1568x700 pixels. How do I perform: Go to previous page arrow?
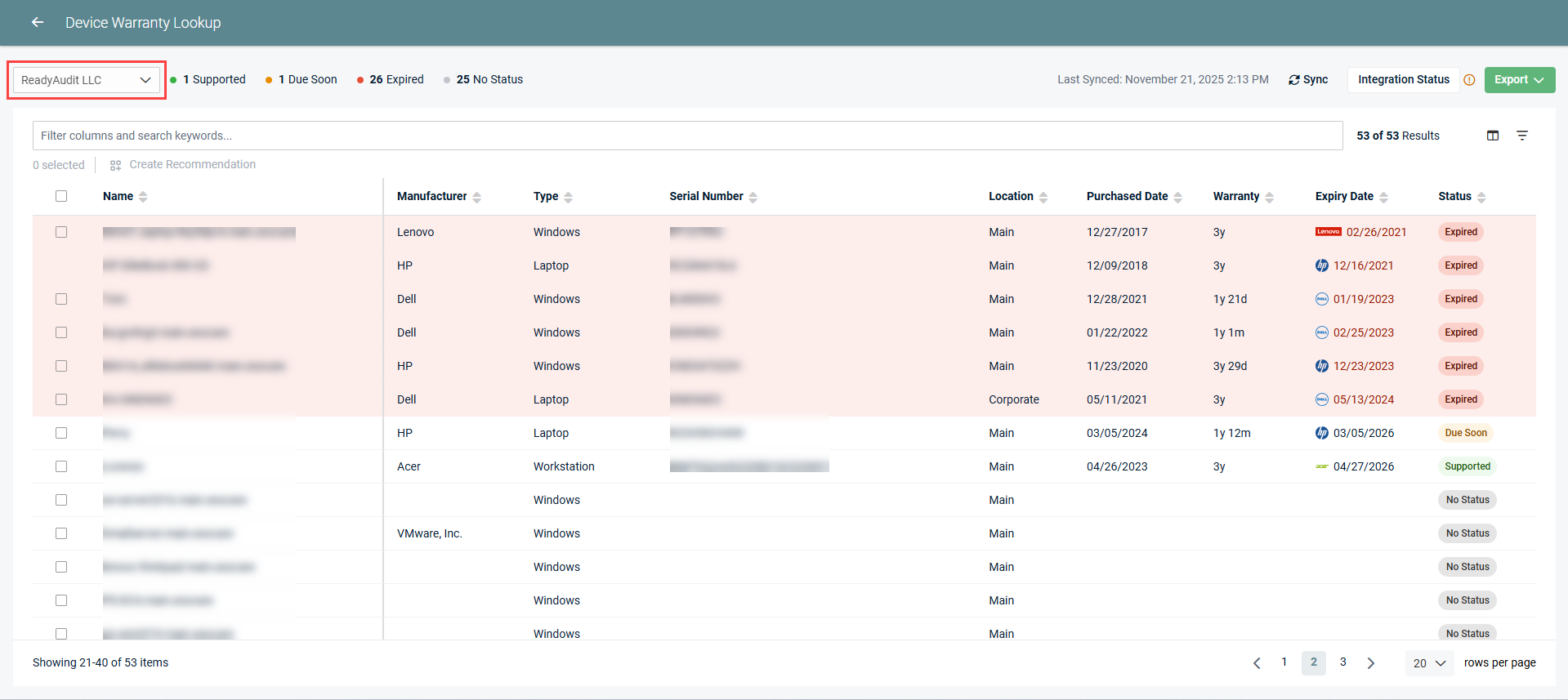[1257, 663]
